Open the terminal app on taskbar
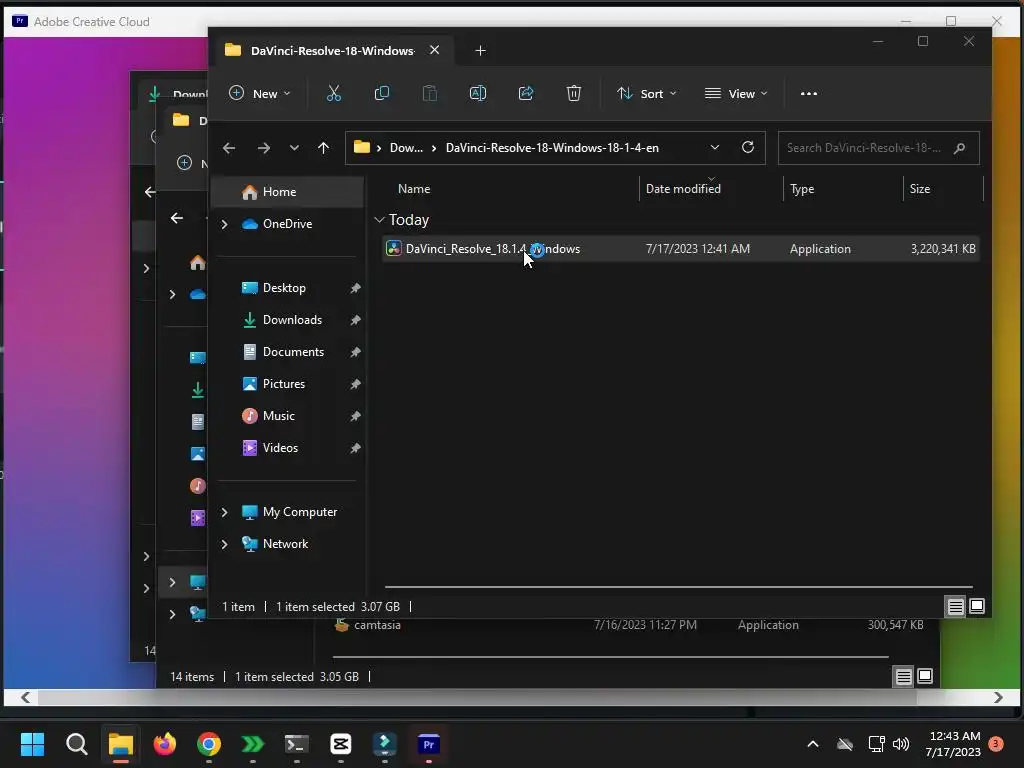This screenshot has height=768, width=1024. [x=296, y=744]
